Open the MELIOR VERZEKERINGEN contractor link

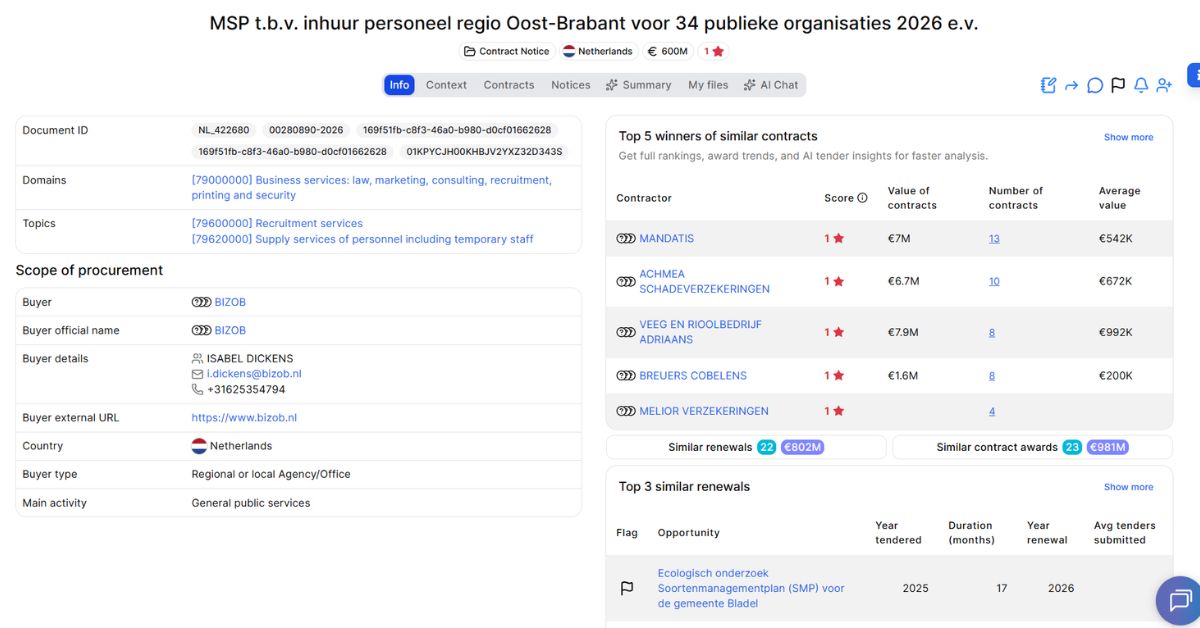[x=704, y=411]
